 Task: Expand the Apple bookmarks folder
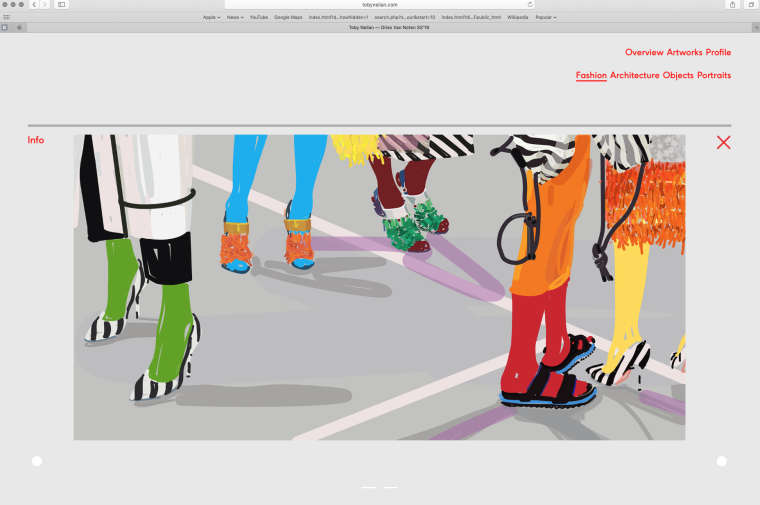211,17
